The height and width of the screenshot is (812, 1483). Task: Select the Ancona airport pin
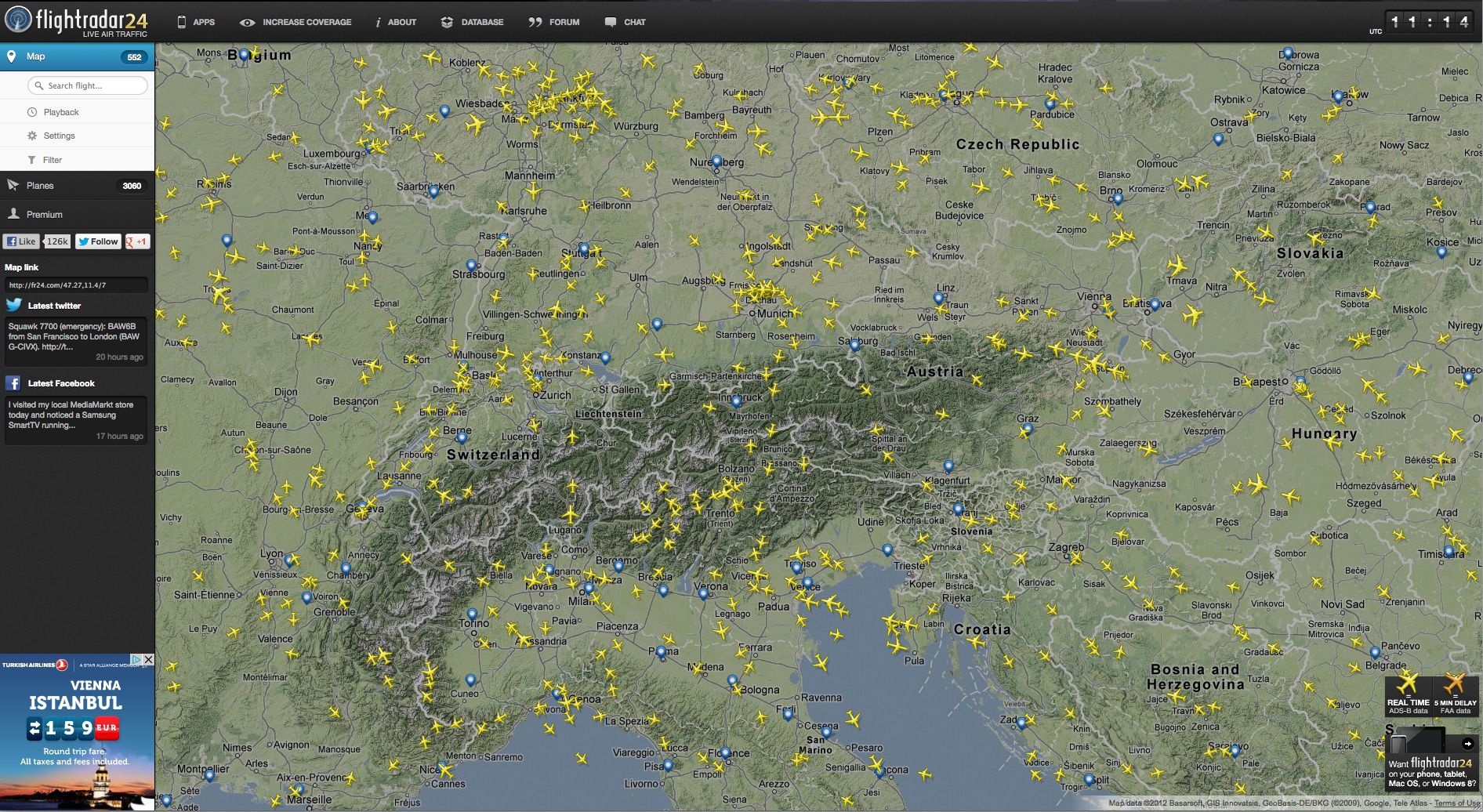click(x=880, y=772)
